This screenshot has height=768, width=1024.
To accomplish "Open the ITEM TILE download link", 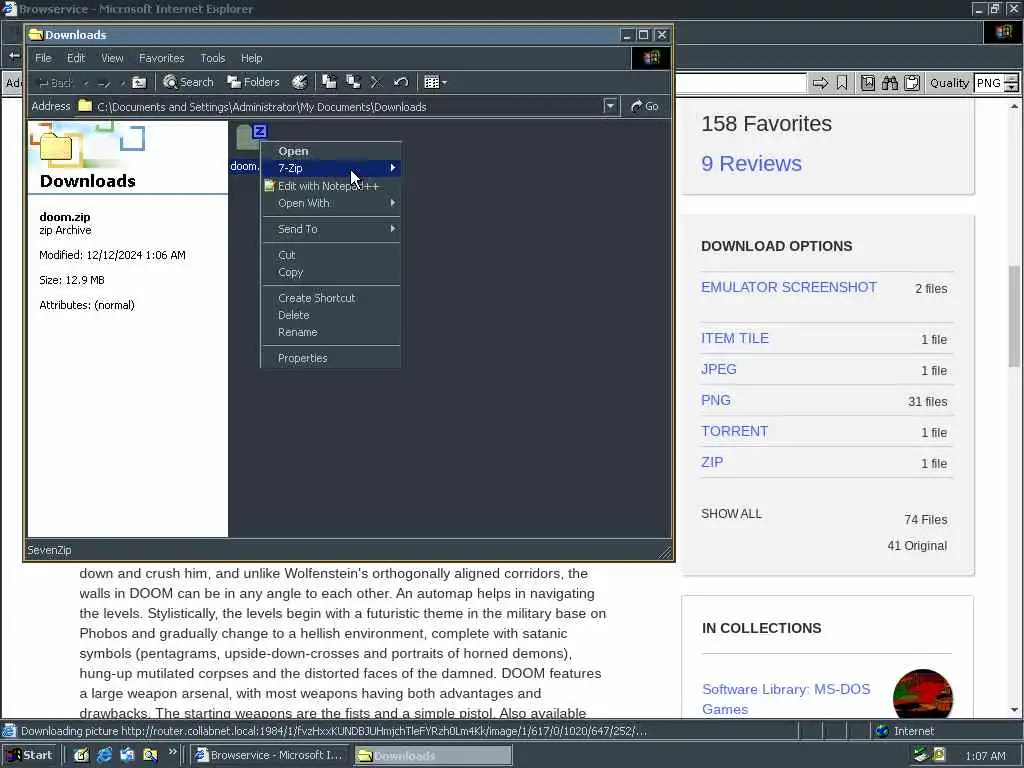I will pos(735,338).
